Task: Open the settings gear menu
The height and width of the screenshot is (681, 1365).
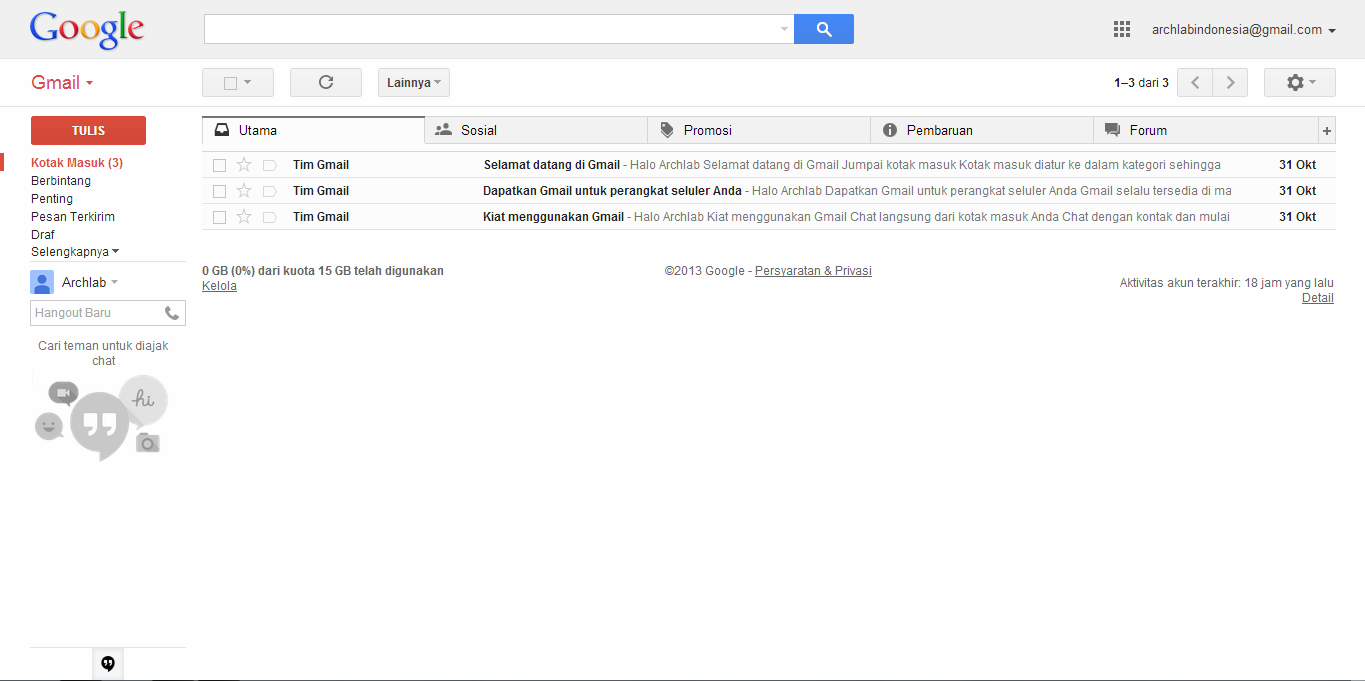Action: point(1300,82)
